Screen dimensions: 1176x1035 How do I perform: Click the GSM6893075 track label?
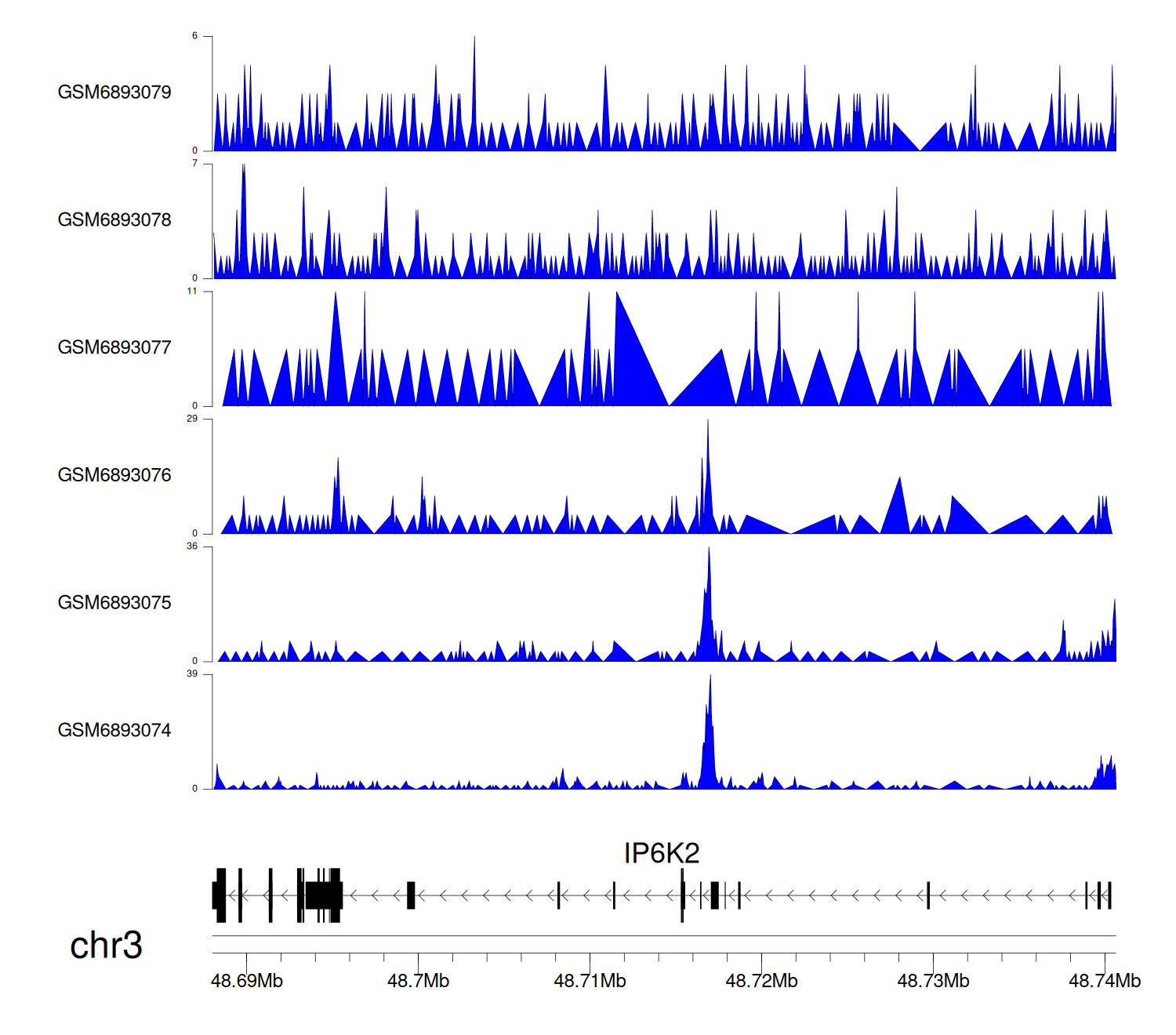tap(114, 603)
